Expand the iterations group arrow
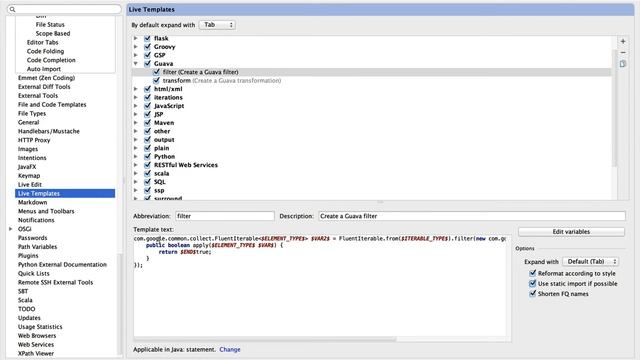640x360 pixels. [136, 97]
